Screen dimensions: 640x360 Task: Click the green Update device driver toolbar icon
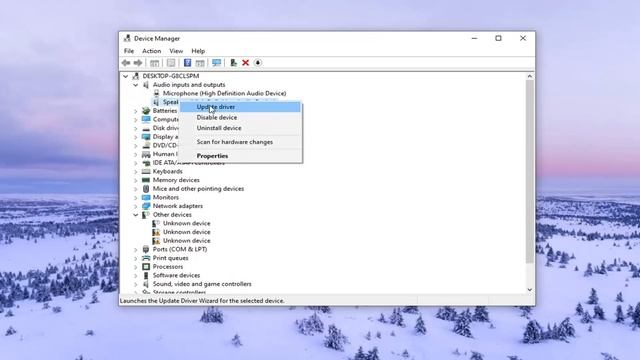point(233,63)
